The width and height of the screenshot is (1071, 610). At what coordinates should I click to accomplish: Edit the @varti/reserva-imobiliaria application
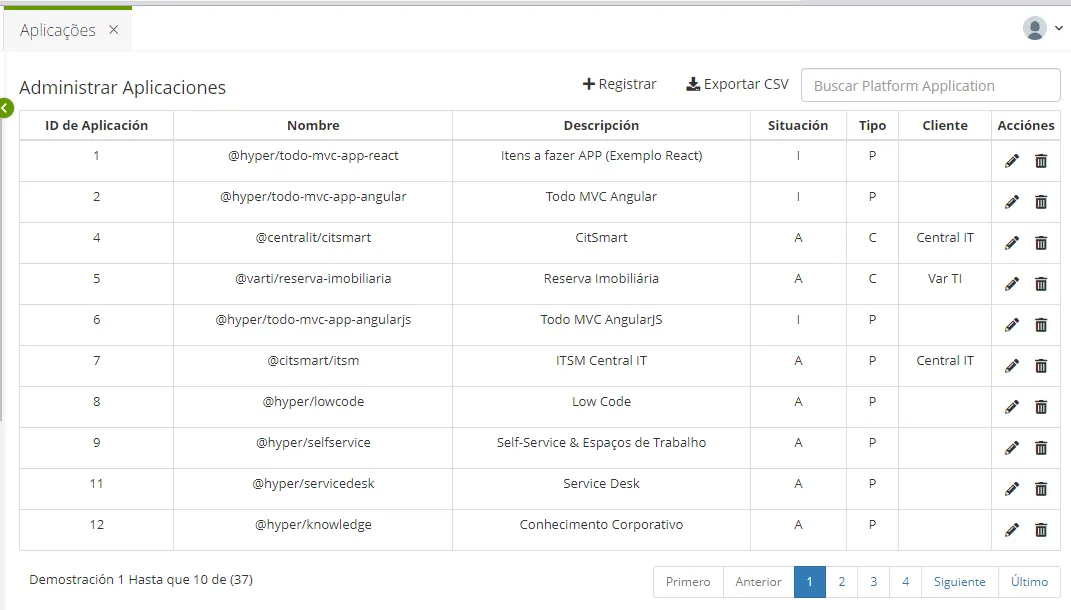point(1012,284)
